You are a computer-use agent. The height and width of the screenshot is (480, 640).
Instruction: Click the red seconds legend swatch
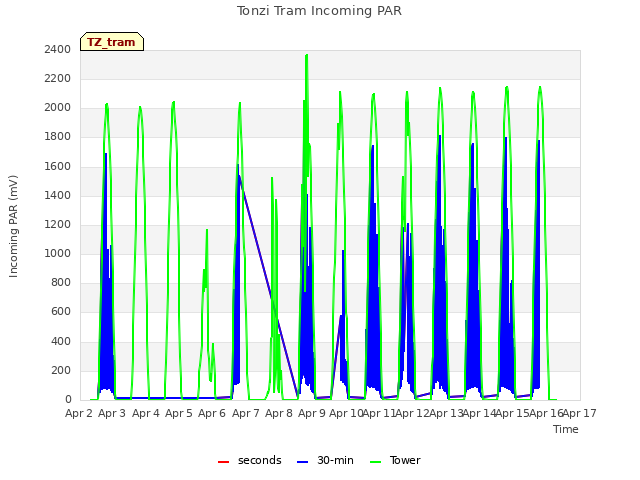coord(223,462)
